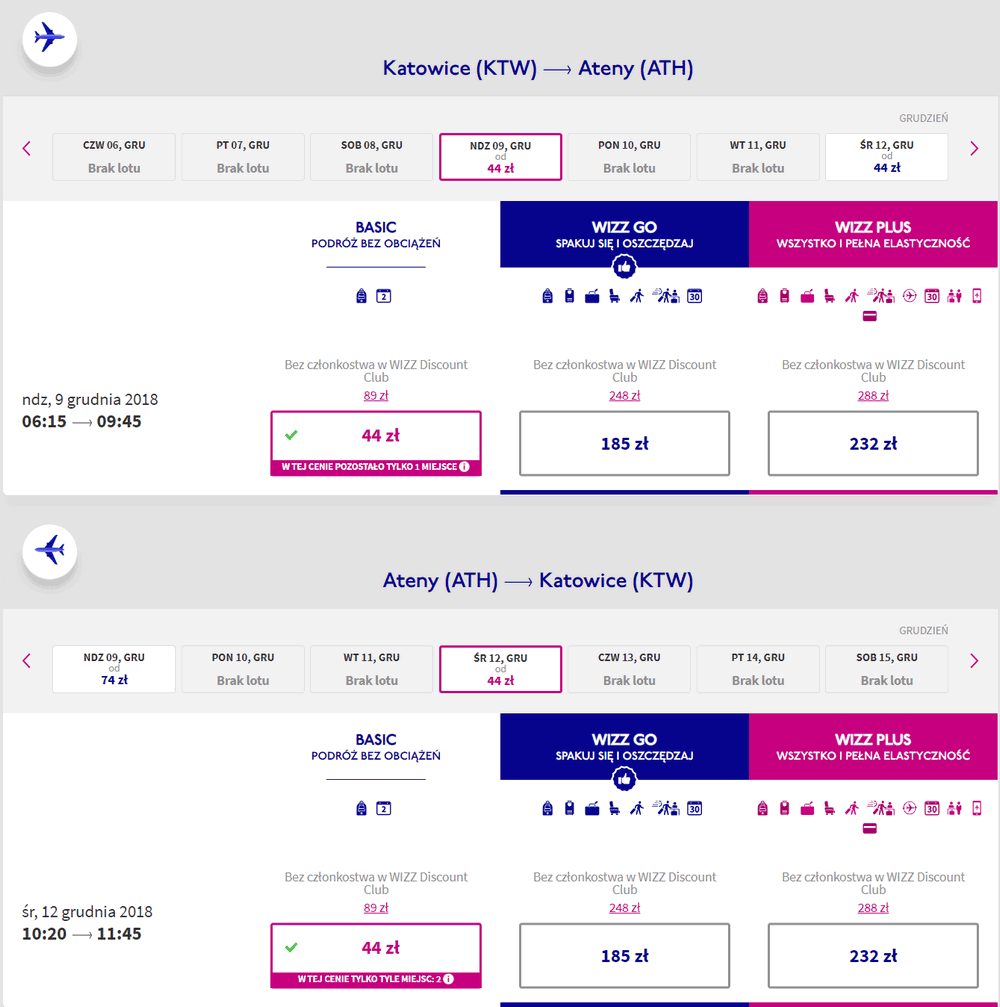Click info icon on outbound 1 miejsce banner
This screenshot has height=1007, width=1000.
pyautogui.click(x=464, y=467)
